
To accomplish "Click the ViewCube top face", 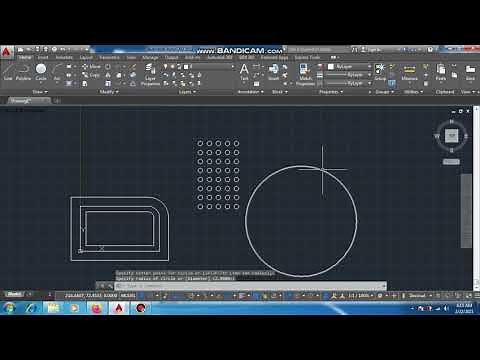I will click(x=451, y=136).
